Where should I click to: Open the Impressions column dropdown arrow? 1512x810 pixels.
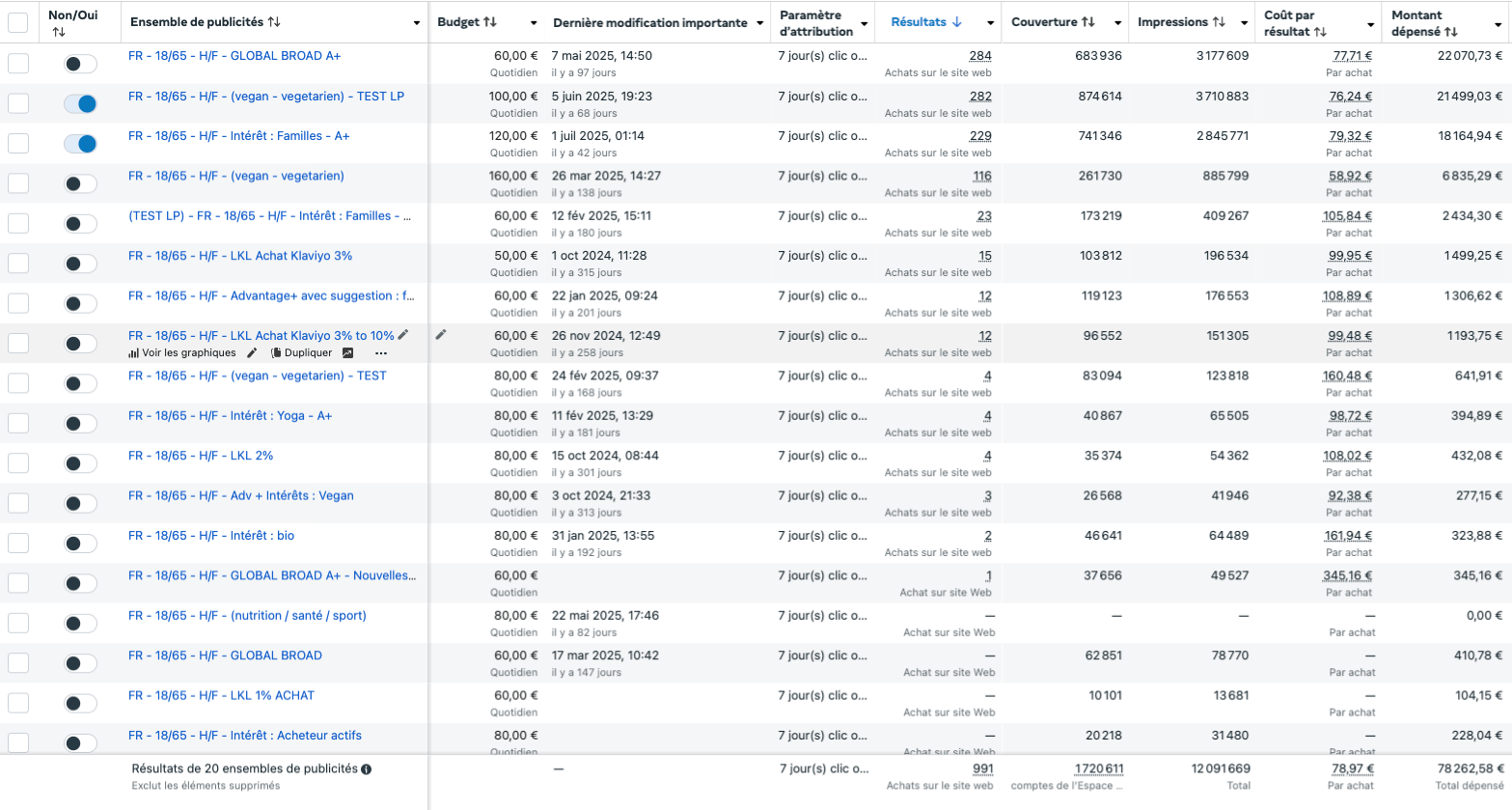(1244, 23)
